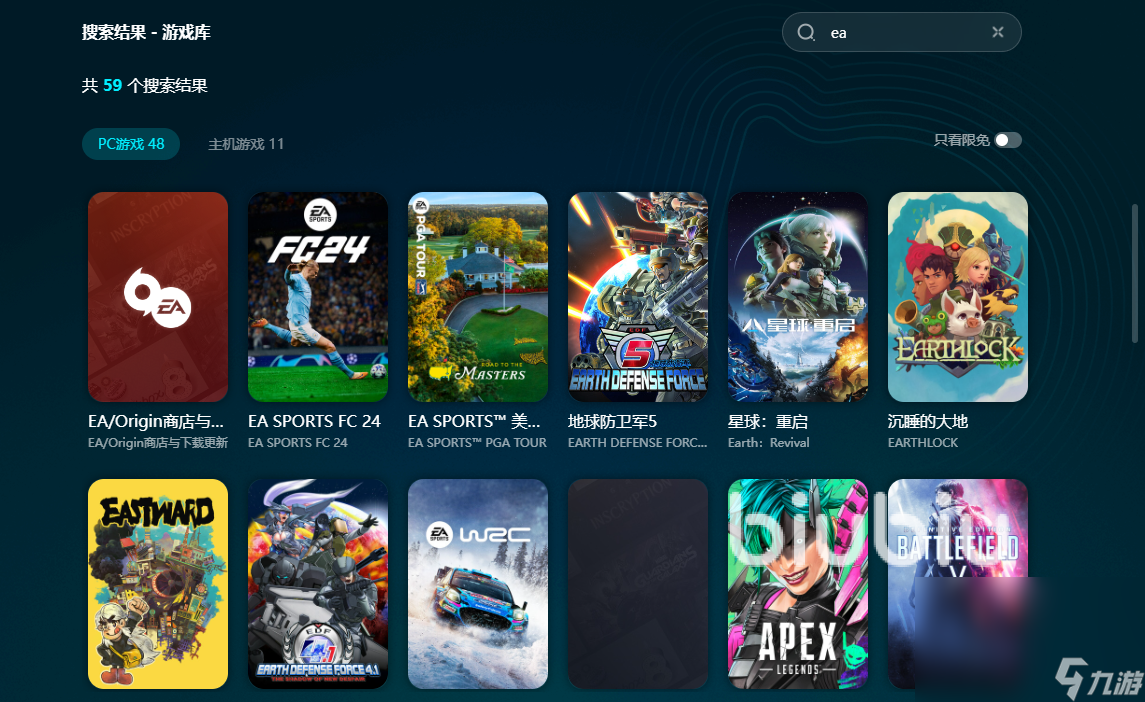Open the EA SPORTS FC 24 cover art
The image size is (1145, 702).
point(318,297)
